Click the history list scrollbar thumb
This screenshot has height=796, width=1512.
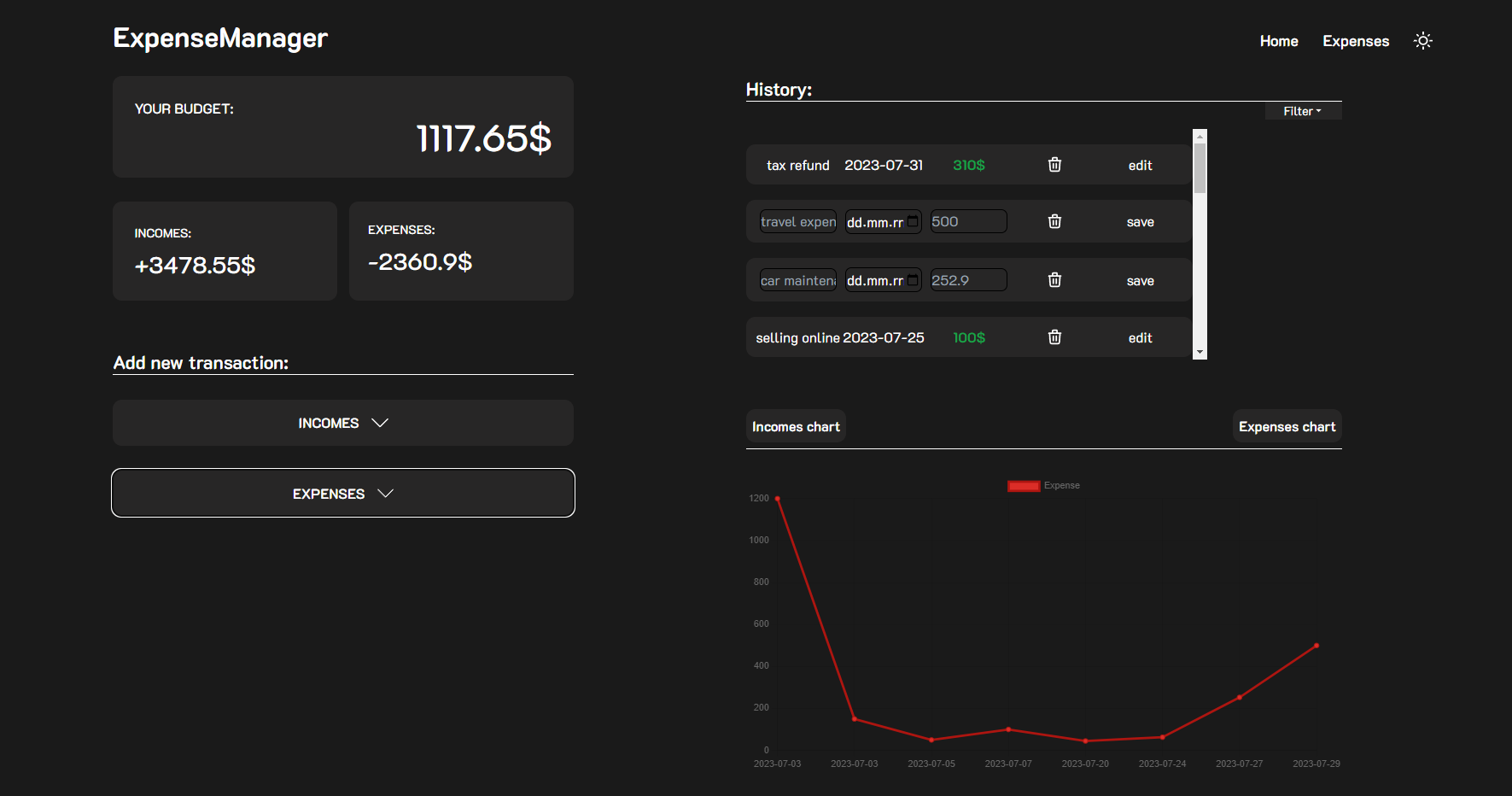coord(1200,167)
